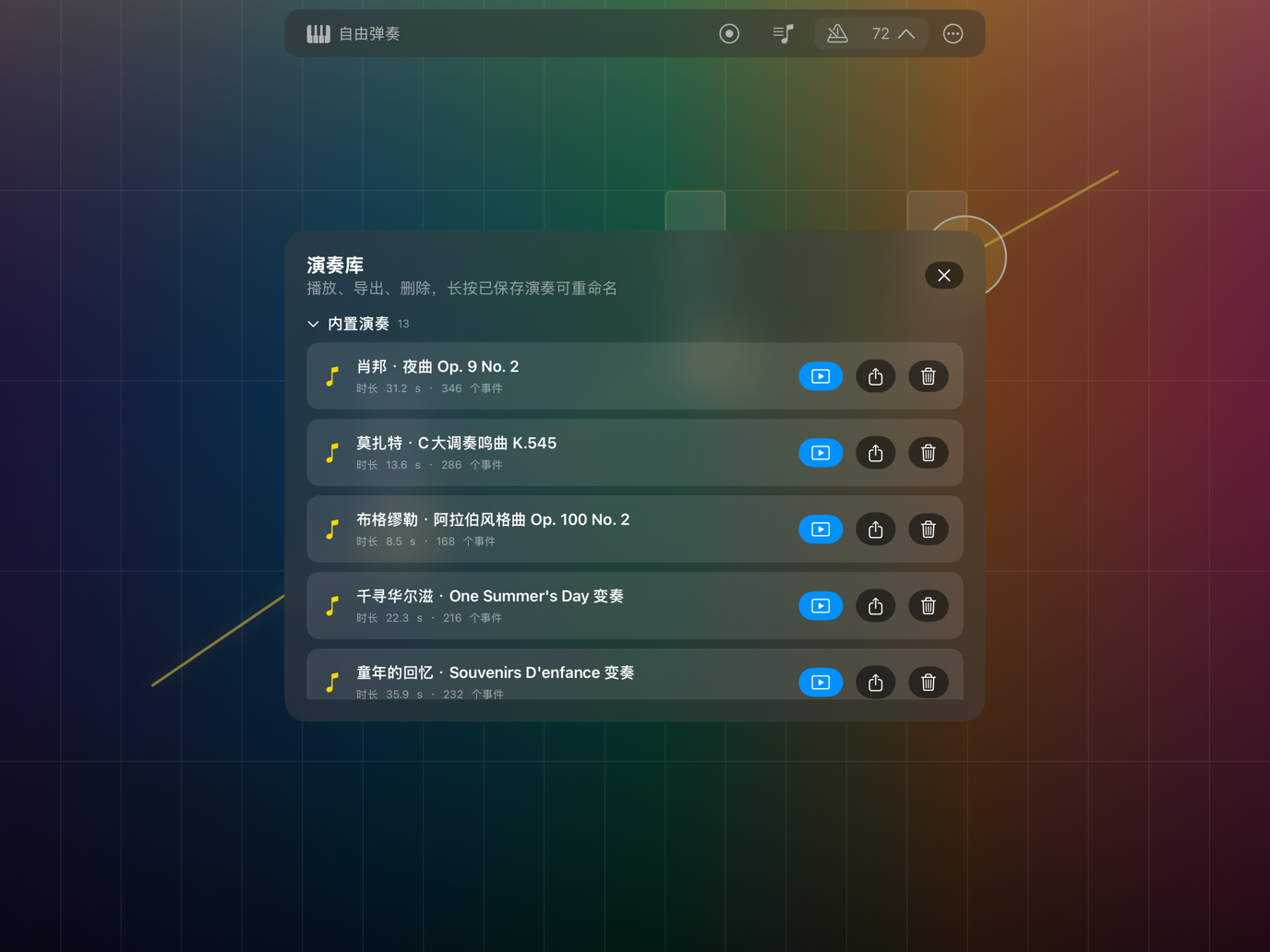Expand the tempo 72 chevron
Image resolution: width=1270 pixels, height=952 pixels.
point(906,34)
